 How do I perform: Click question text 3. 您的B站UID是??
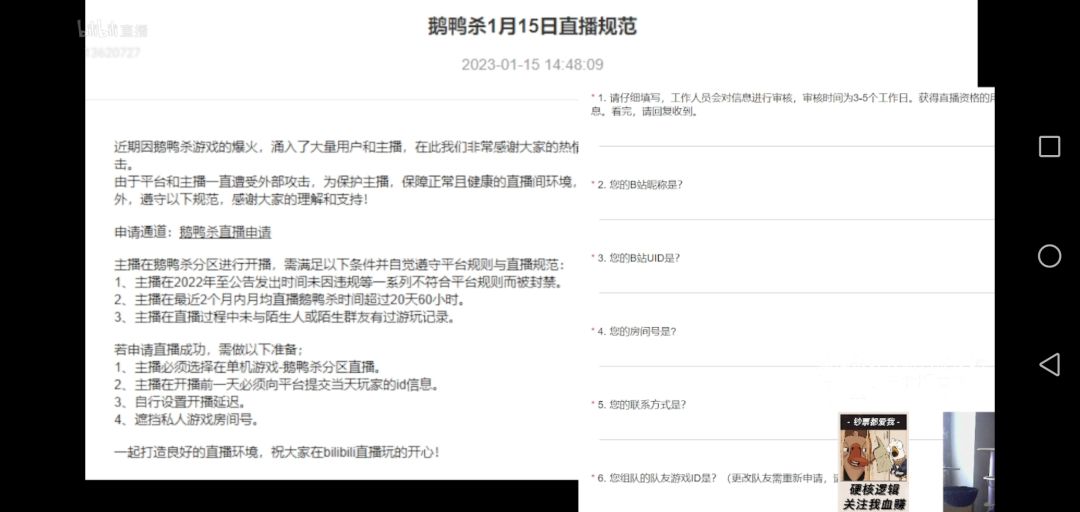[x=638, y=258]
